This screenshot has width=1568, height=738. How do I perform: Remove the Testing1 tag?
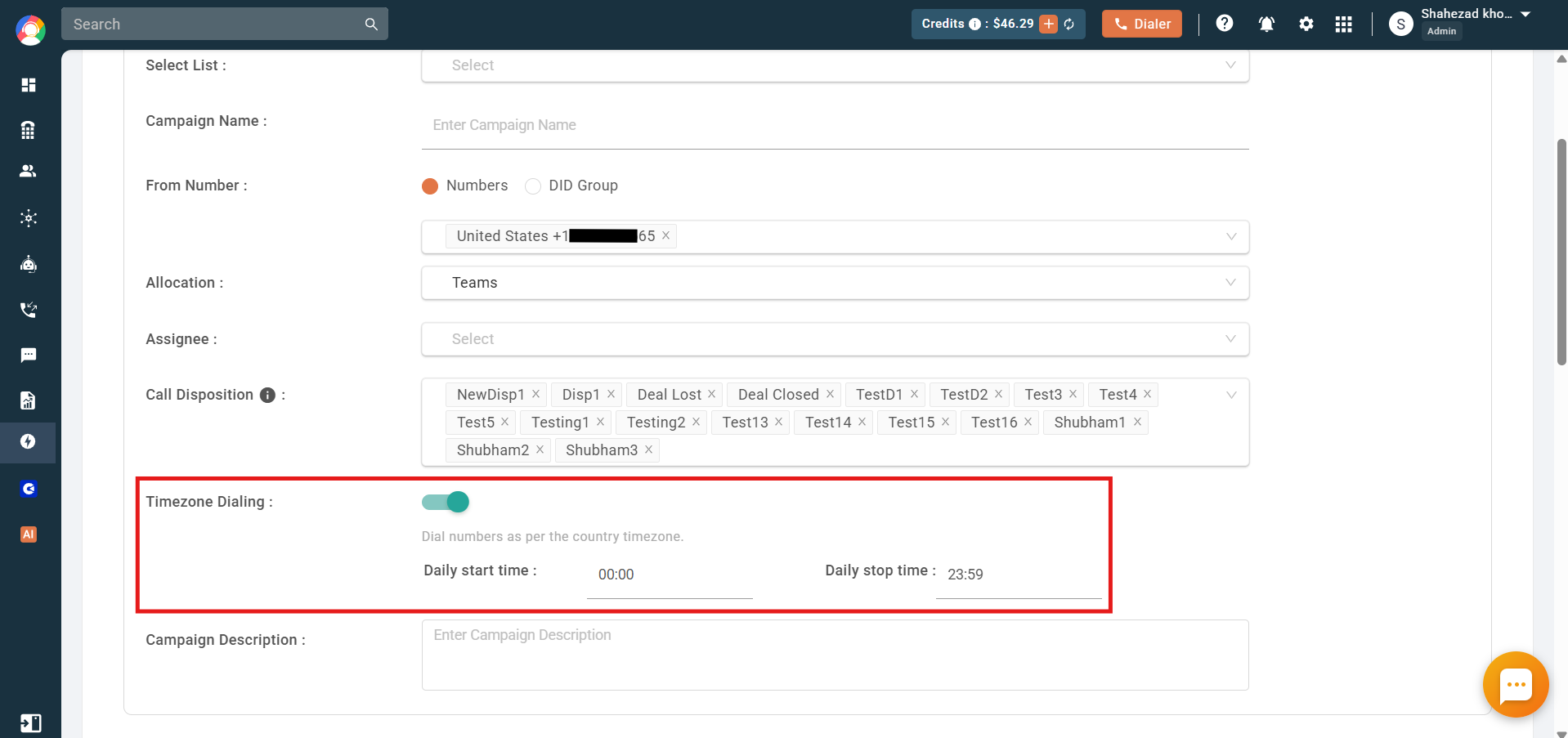coord(600,422)
